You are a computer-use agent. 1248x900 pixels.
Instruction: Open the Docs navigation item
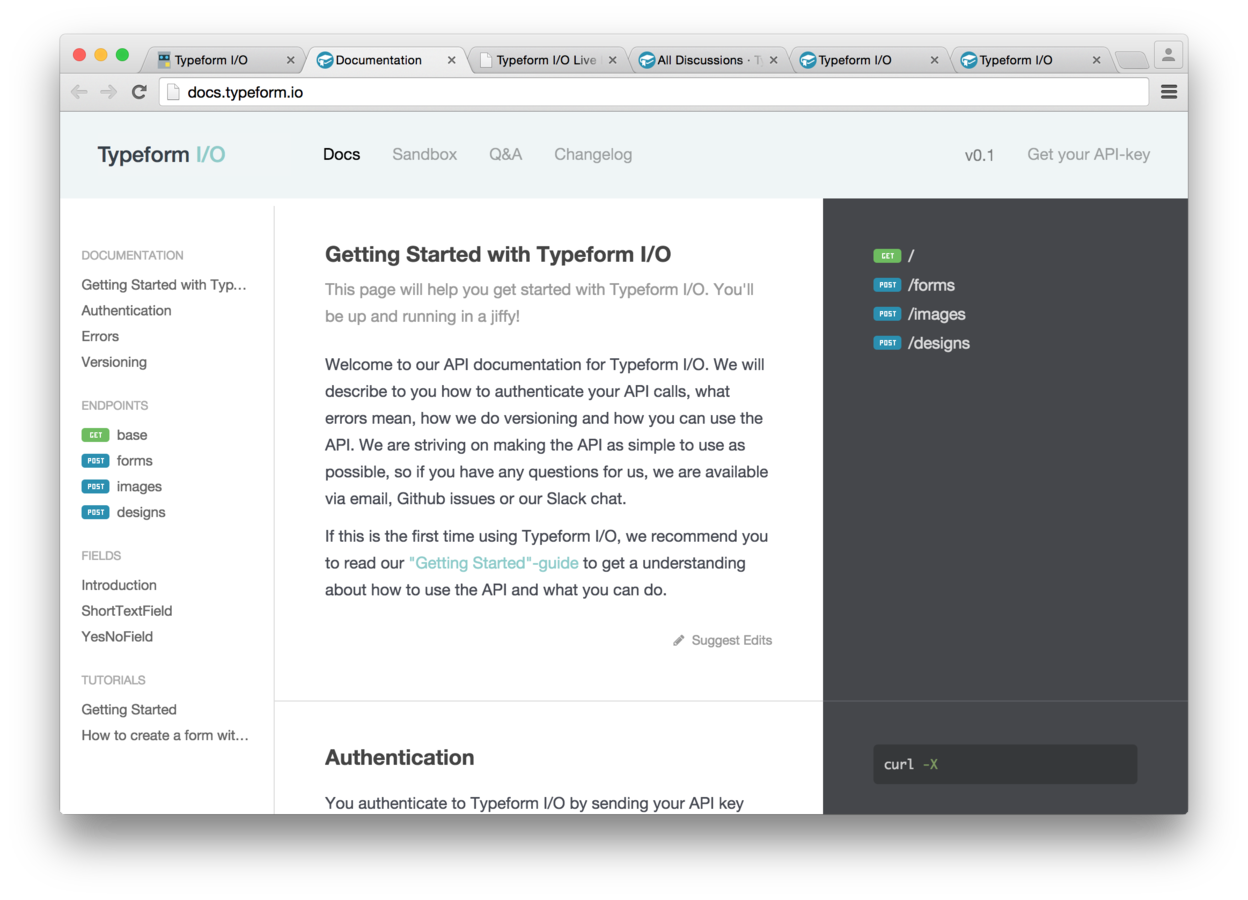point(341,155)
